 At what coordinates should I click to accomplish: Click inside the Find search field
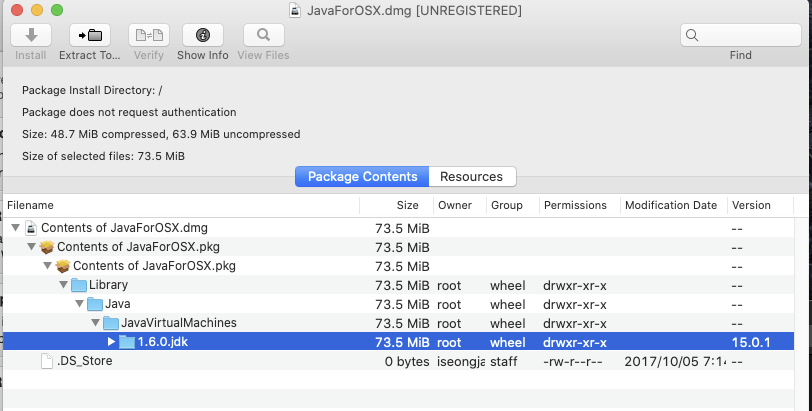tap(741, 35)
